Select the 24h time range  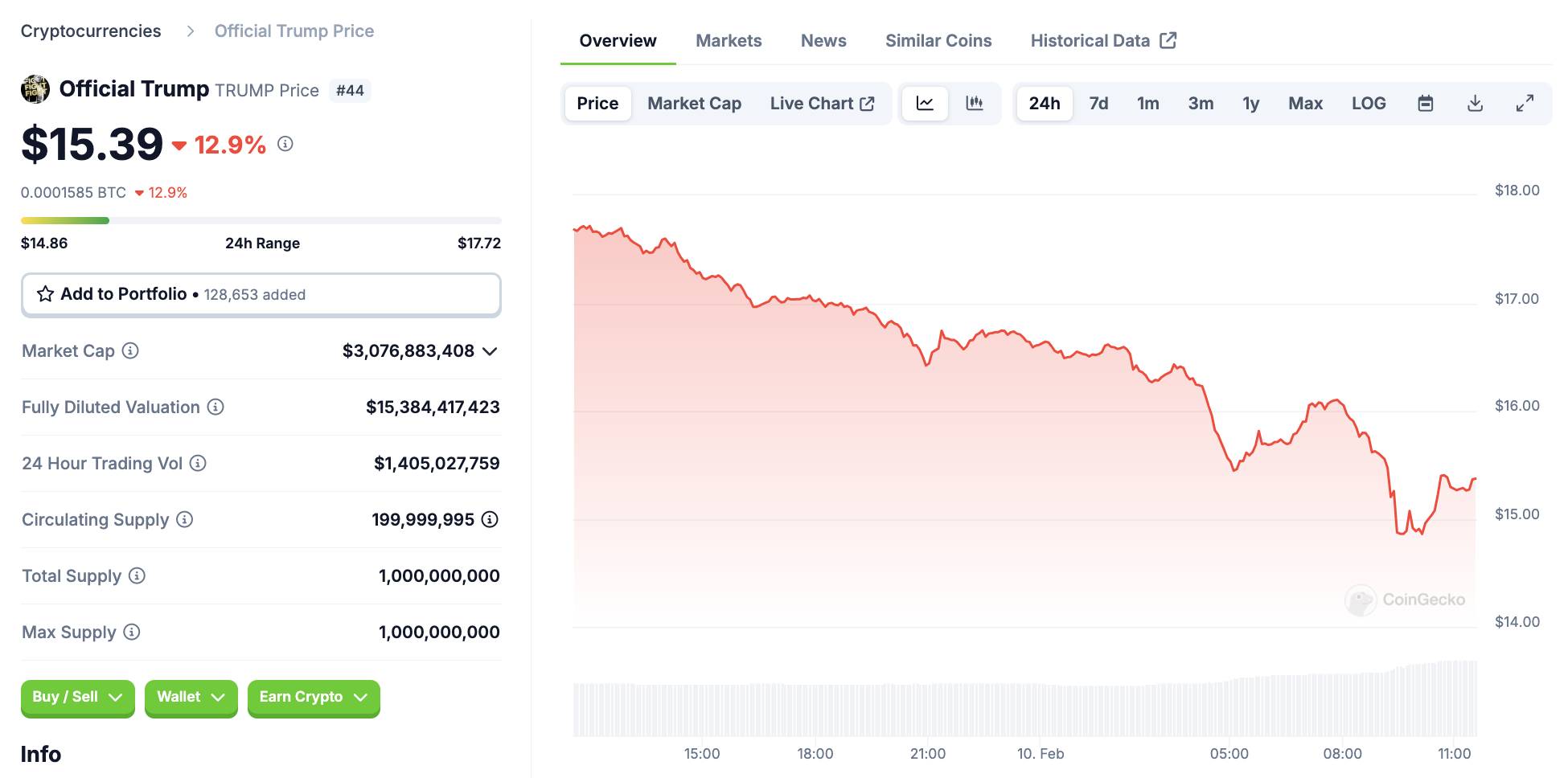pyautogui.click(x=1045, y=104)
